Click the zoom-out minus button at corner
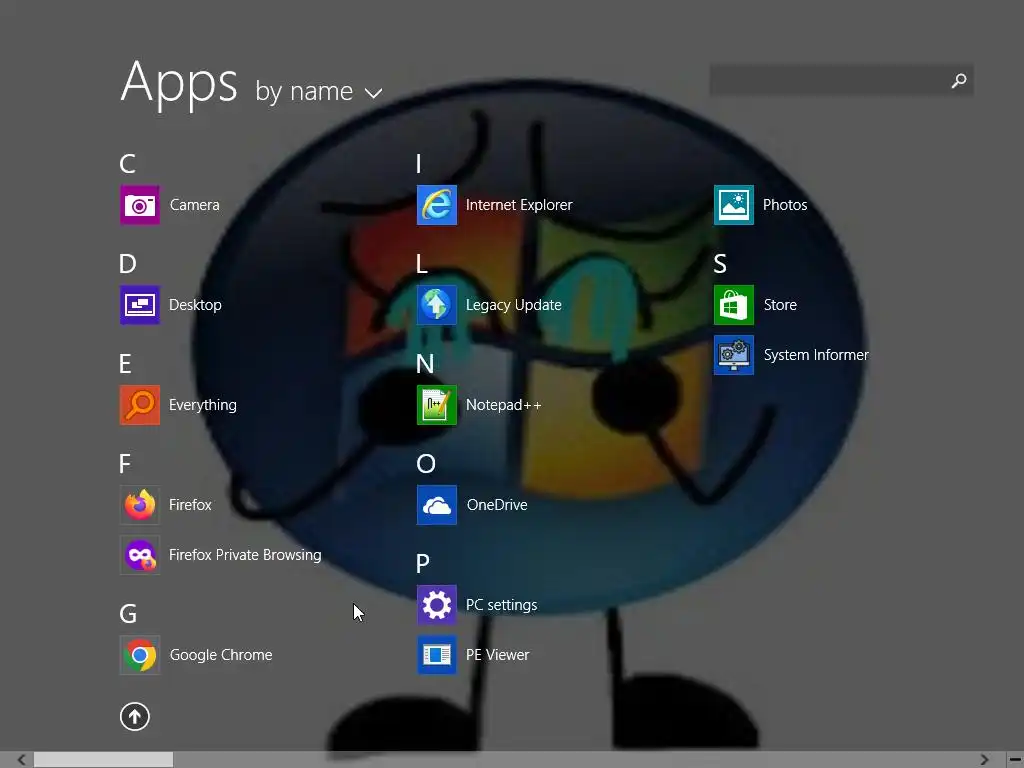 point(1016,760)
